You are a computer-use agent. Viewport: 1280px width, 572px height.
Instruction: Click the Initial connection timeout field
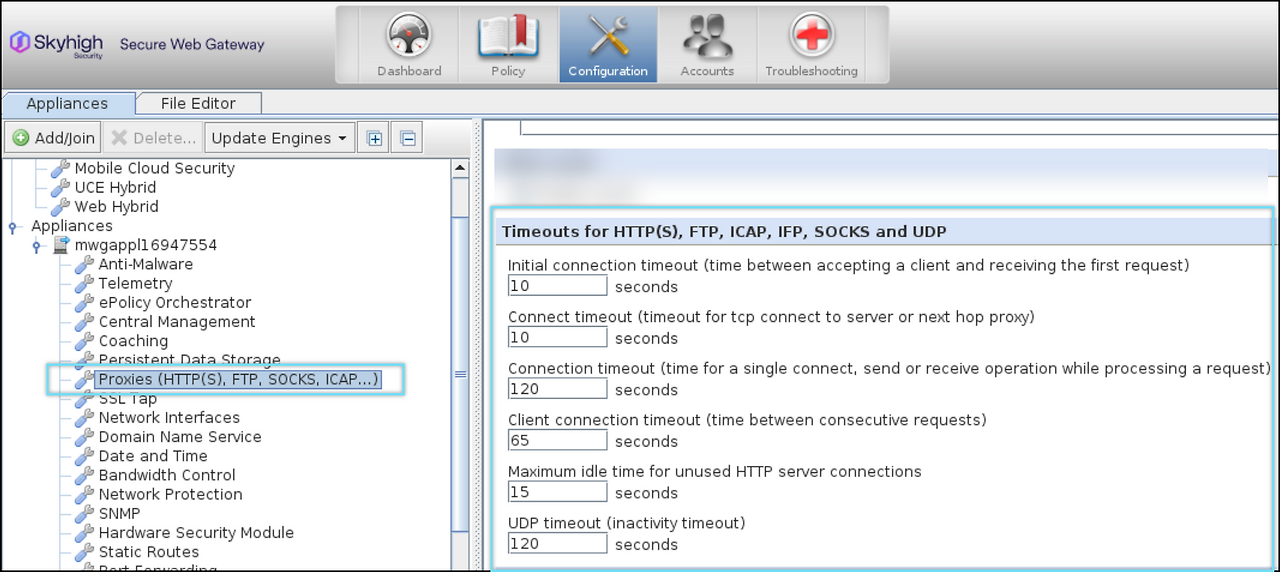tap(558, 286)
